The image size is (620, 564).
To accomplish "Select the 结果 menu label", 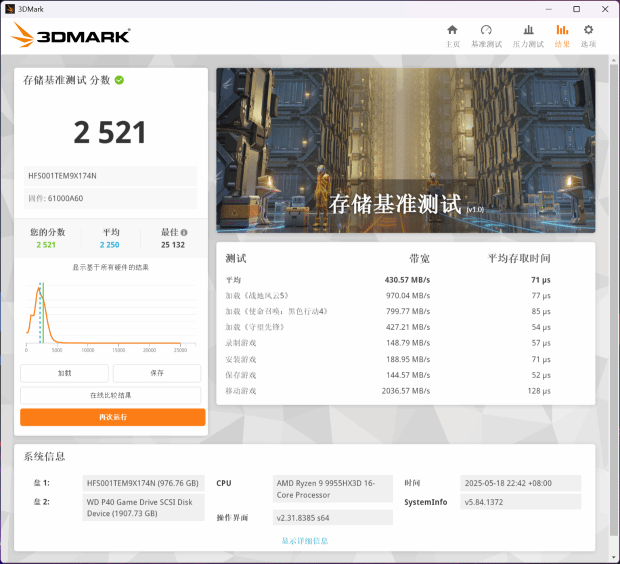I will coord(562,44).
